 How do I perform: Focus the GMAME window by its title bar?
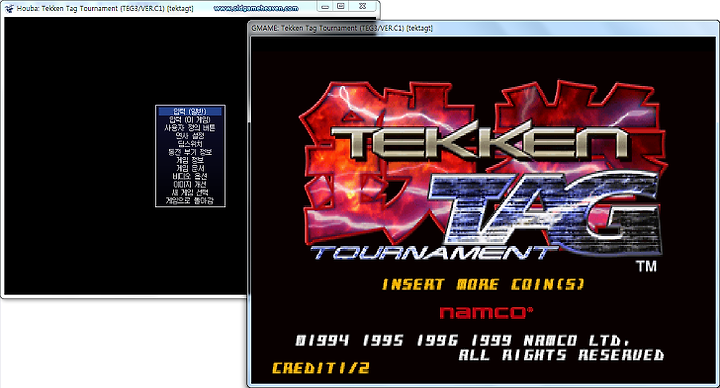point(483,28)
